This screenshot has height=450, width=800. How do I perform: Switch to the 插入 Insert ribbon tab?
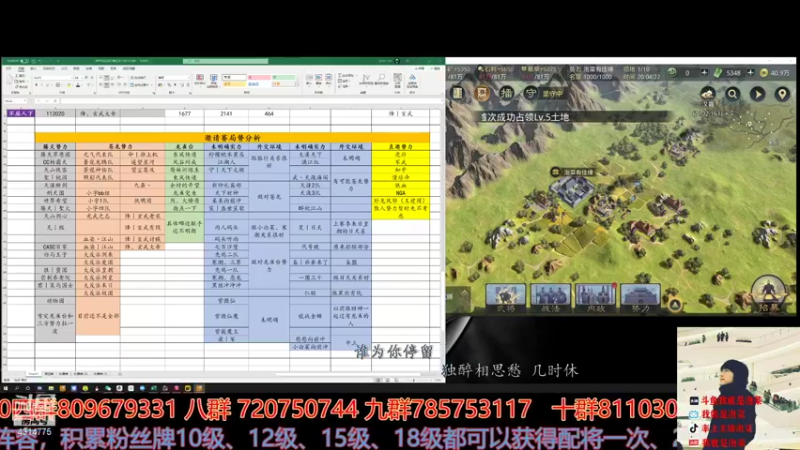[33, 68]
